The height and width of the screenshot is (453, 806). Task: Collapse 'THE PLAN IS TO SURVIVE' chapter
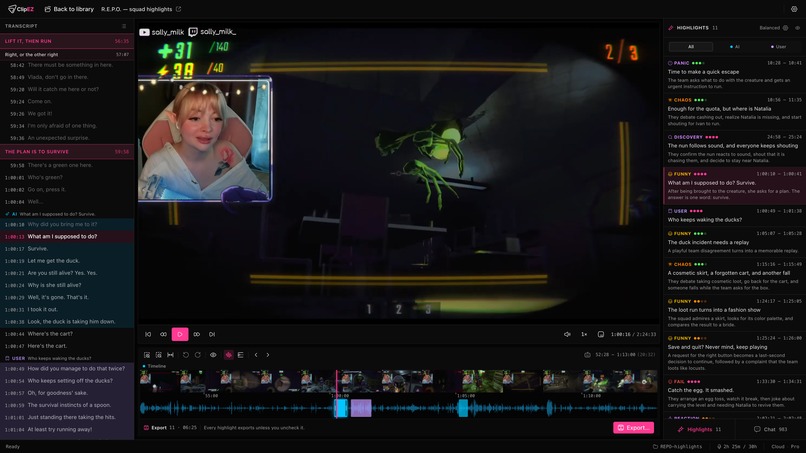point(67,152)
